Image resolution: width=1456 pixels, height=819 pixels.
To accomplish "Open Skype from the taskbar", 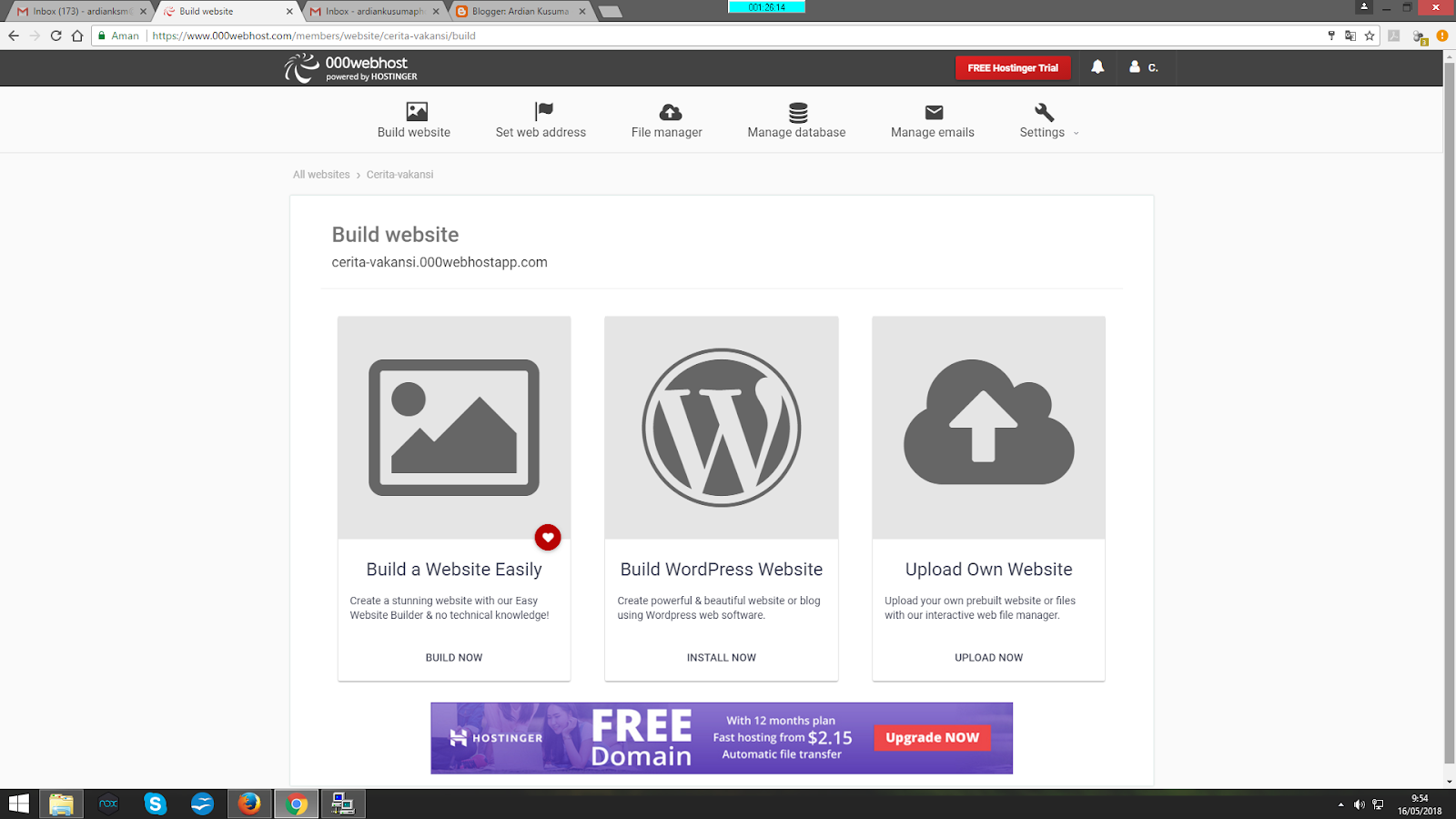I will pyautogui.click(x=156, y=804).
